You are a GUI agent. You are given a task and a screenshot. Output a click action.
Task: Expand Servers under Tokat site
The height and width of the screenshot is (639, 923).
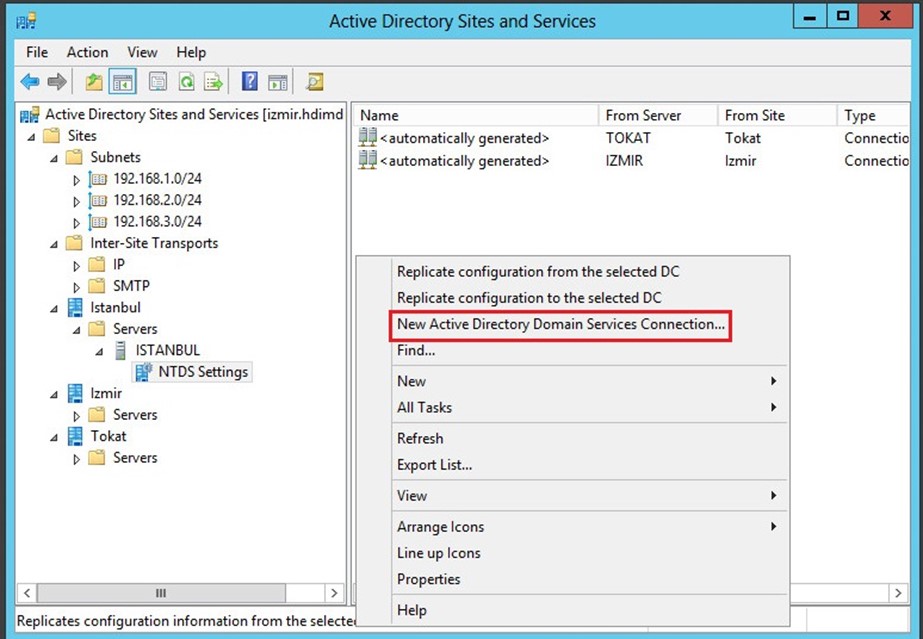click(x=76, y=459)
